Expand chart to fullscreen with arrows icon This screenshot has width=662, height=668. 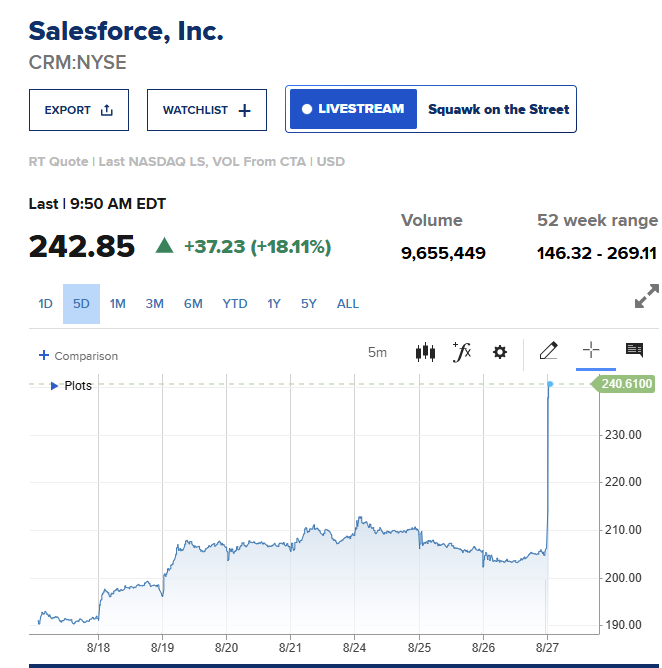pos(646,296)
